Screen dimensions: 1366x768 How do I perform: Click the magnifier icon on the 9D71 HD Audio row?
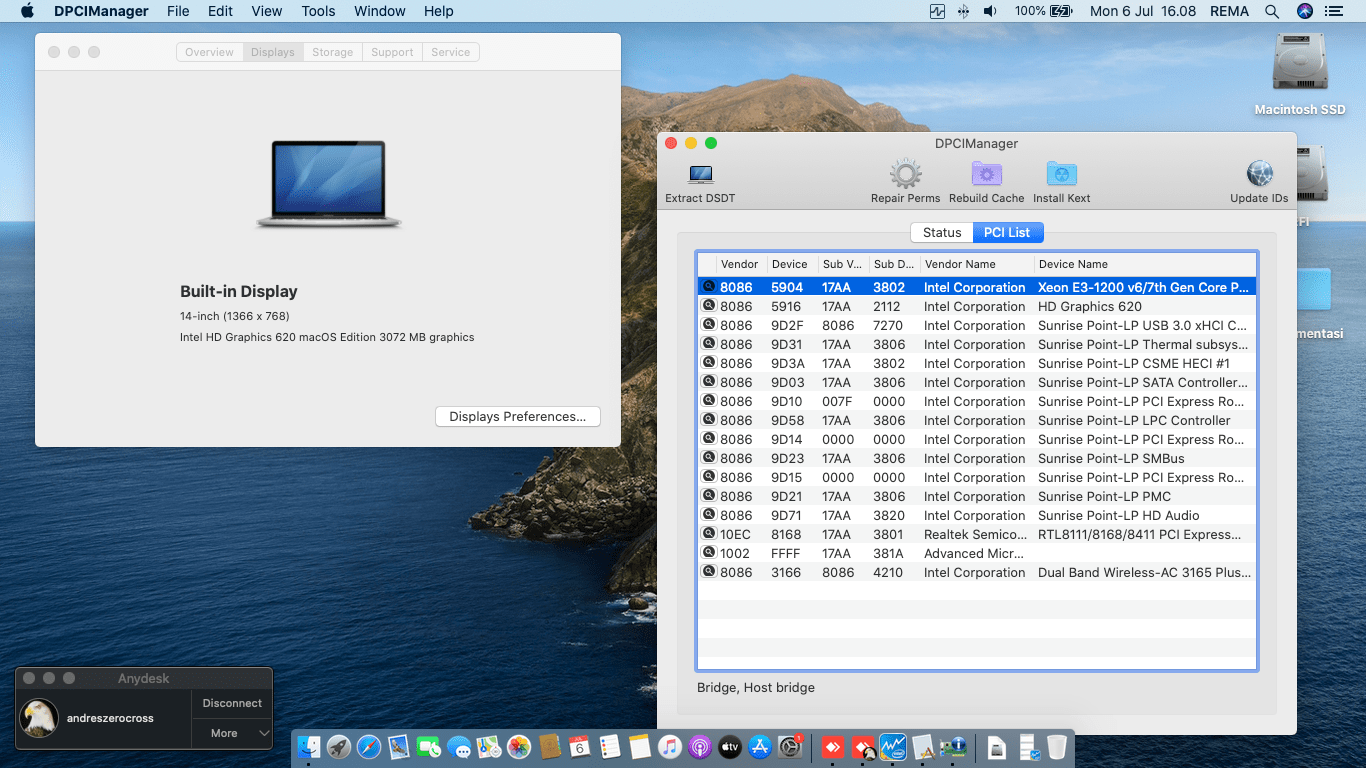pyautogui.click(x=709, y=515)
